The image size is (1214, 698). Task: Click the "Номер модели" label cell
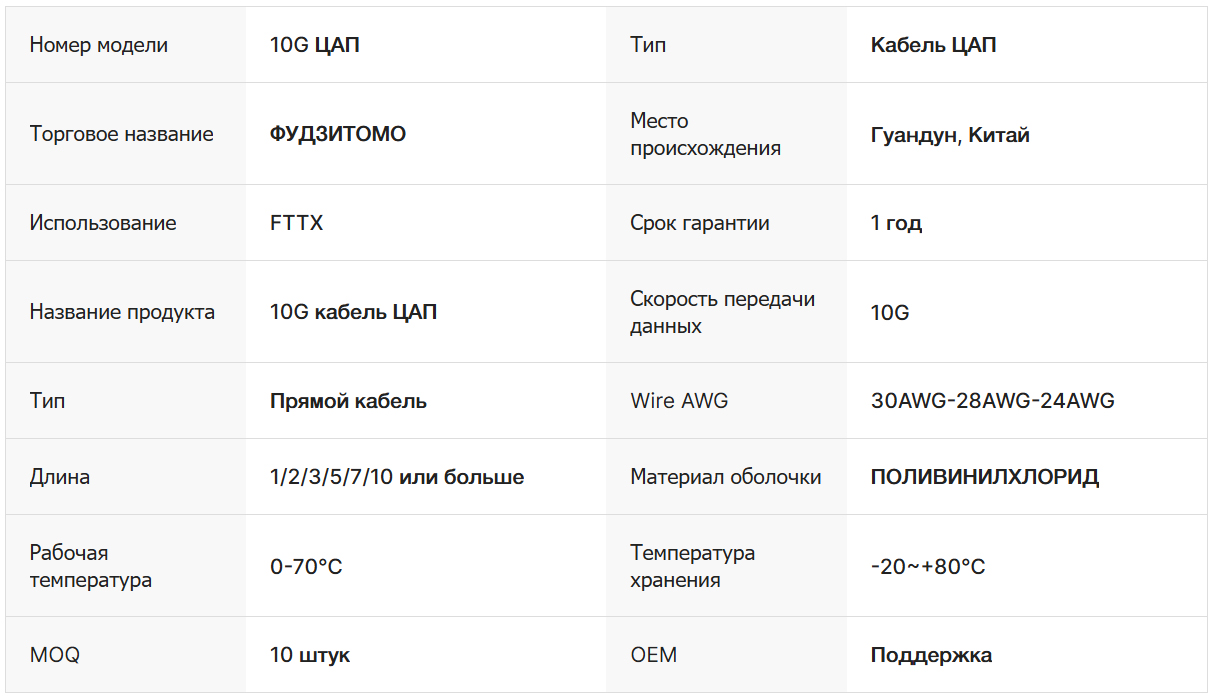(99, 45)
